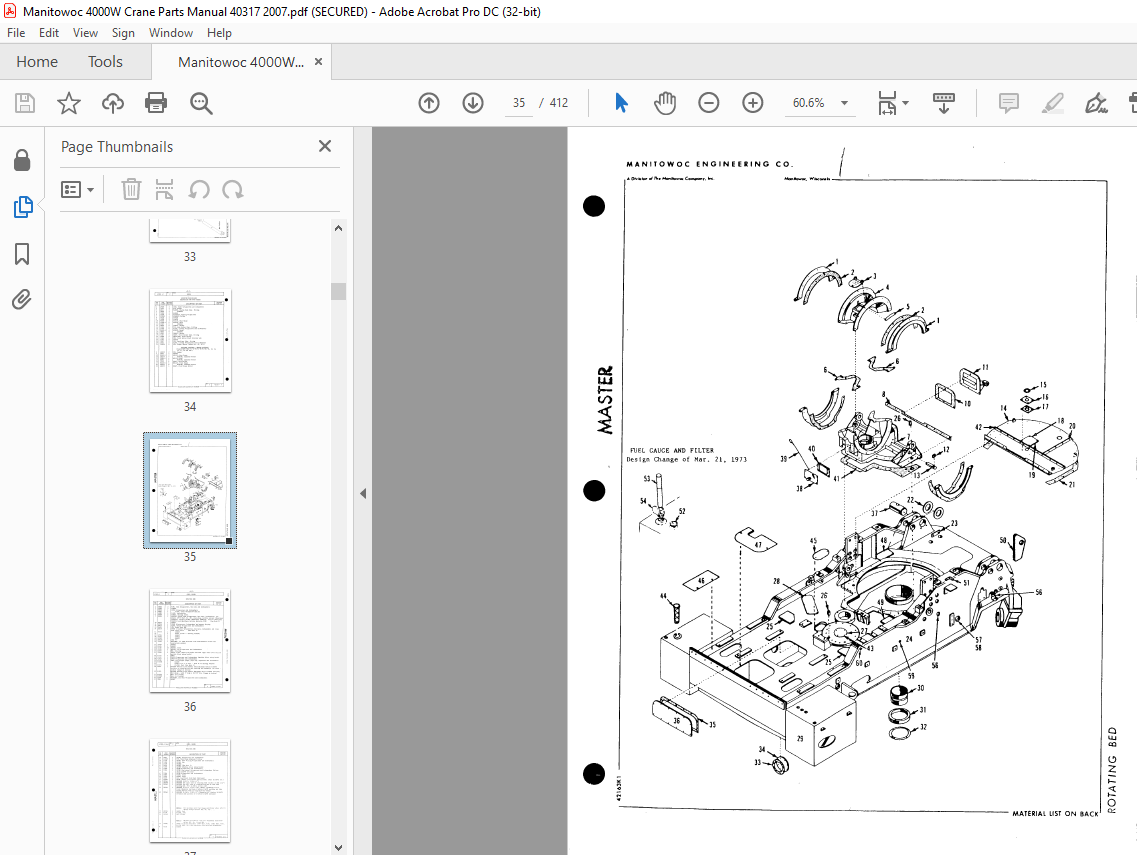This screenshot has height=855, width=1137.
Task: Click the 'MASTER' vertical label
Action: 605,400
